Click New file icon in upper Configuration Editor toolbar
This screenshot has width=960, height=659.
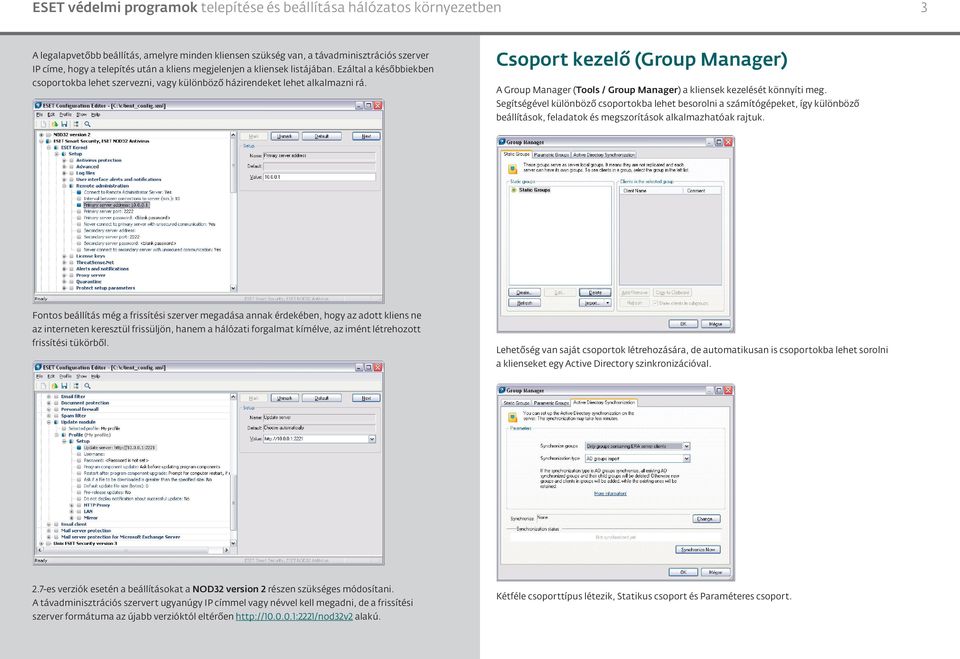(43, 124)
